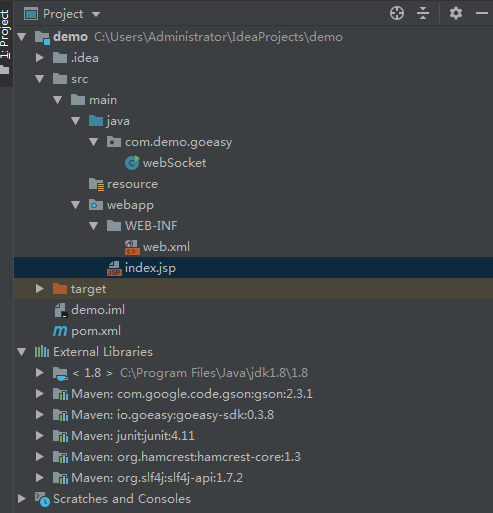Expand the goeasy-sdk Maven library arrow
Image resolution: width=493 pixels, height=513 pixels.
pos(40,415)
